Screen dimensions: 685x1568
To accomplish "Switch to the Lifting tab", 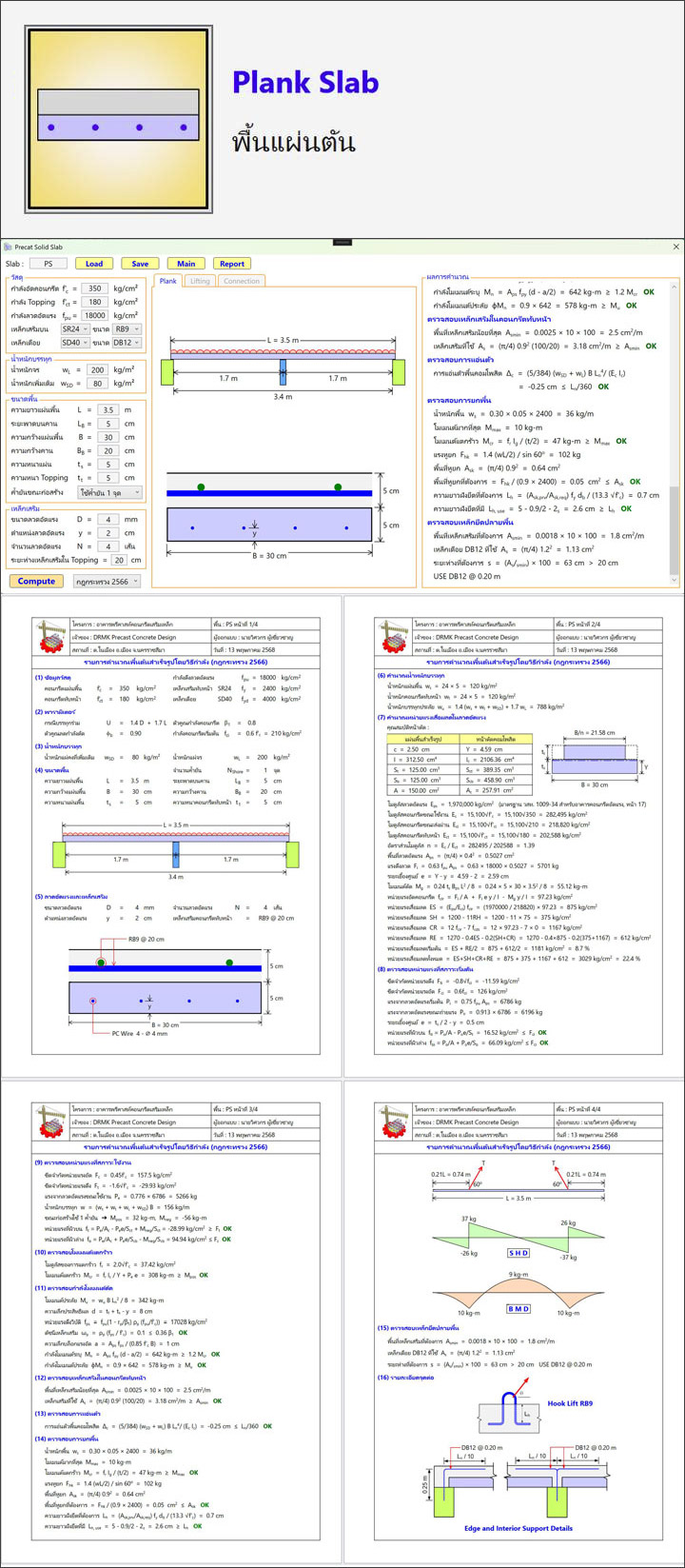I will [200, 281].
